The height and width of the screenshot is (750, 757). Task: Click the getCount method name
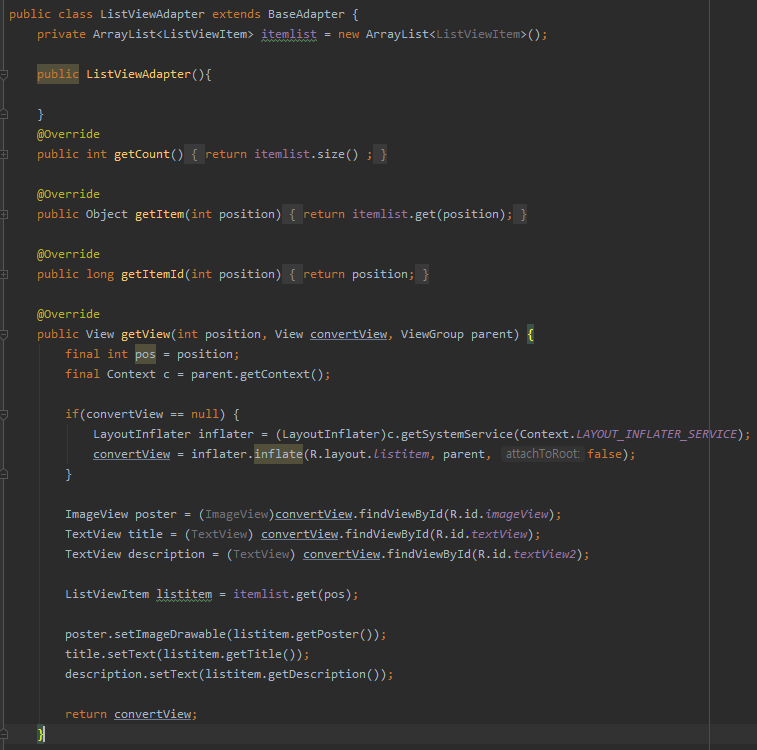tap(142, 154)
